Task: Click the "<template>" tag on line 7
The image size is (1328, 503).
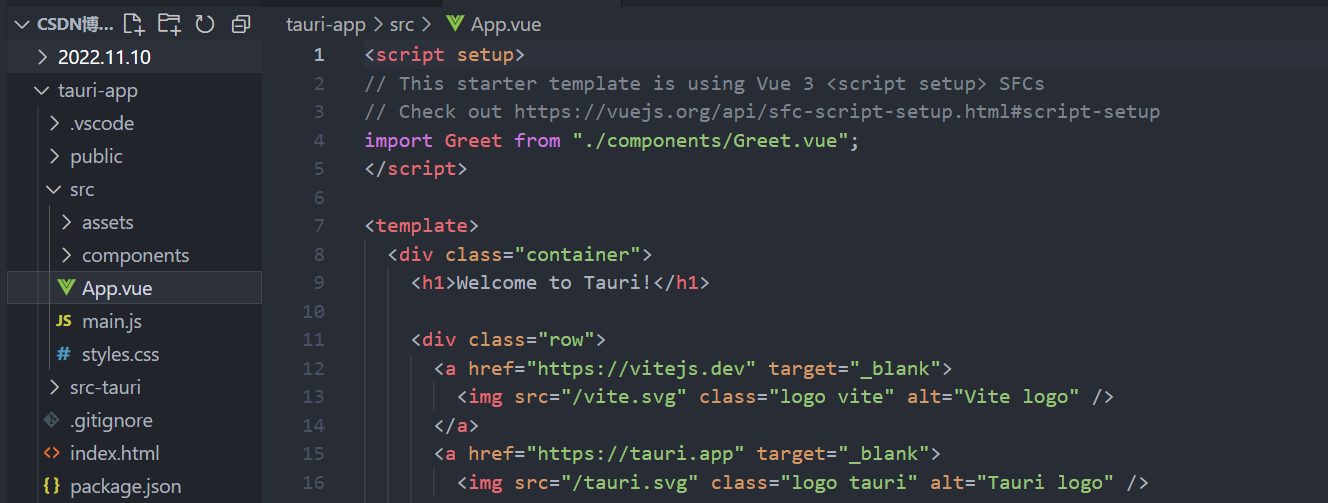Action: click(422, 226)
